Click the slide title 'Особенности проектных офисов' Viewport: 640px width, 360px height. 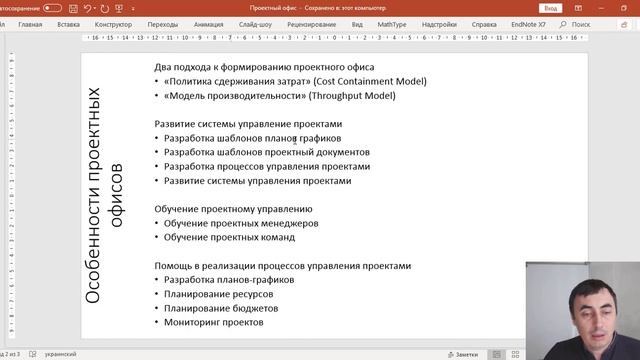pos(104,195)
